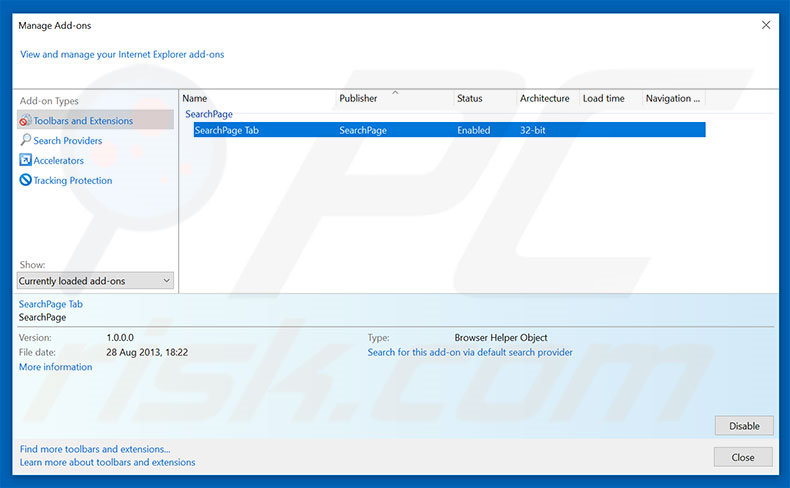The width and height of the screenshot is (790, 488).
Task: Click the Browser Helper Object type value
Action: pos(501,337)
